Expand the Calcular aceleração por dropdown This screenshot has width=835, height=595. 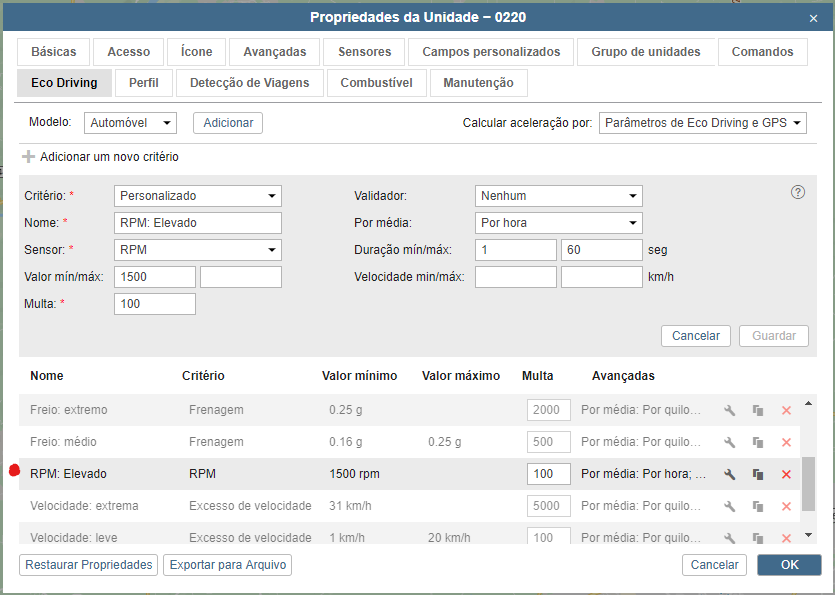click(x=703, y=123)
